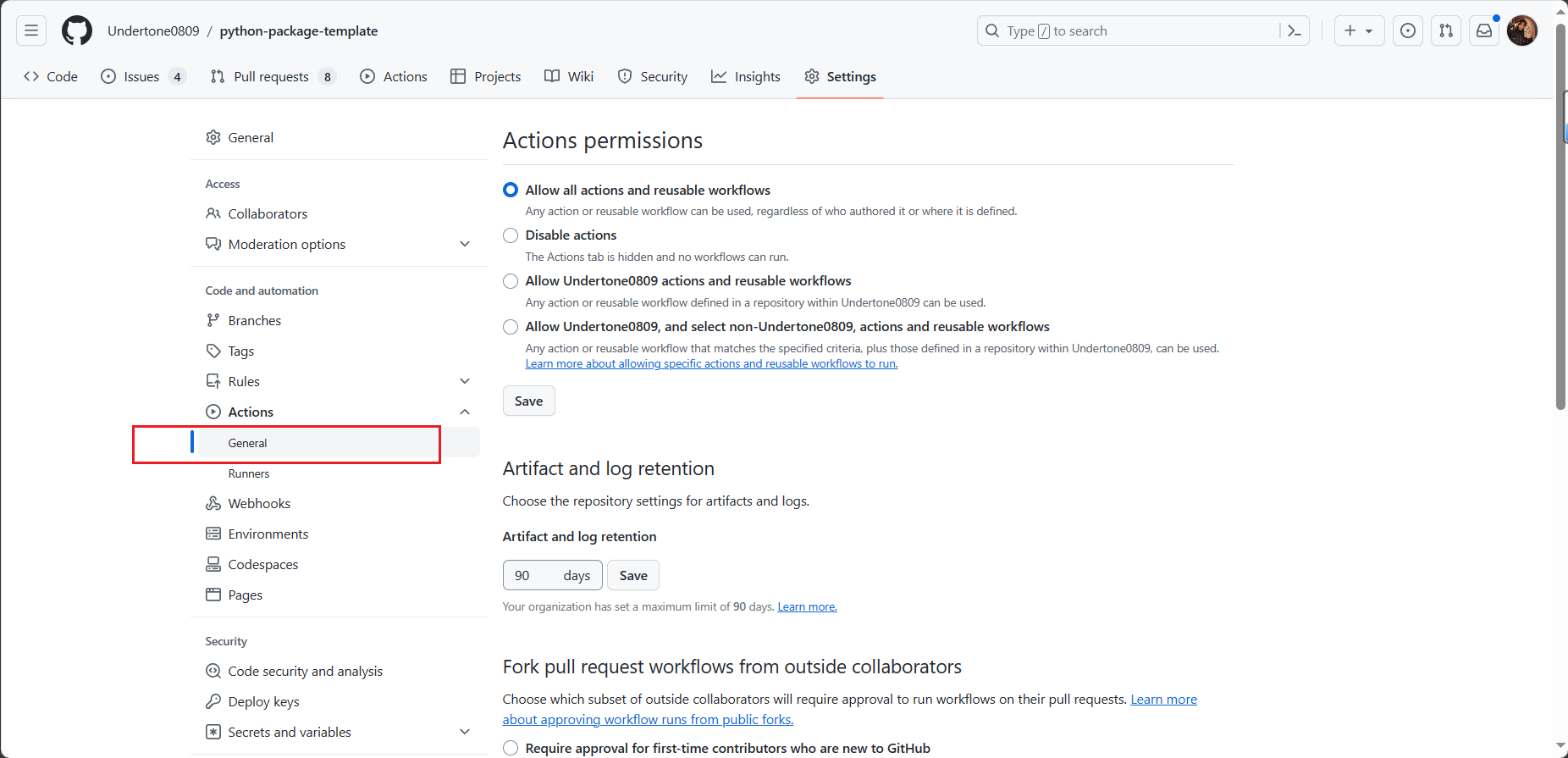1568x758 pixels.
Task: Open the Settings tab
Action: [x=840, y=76]
